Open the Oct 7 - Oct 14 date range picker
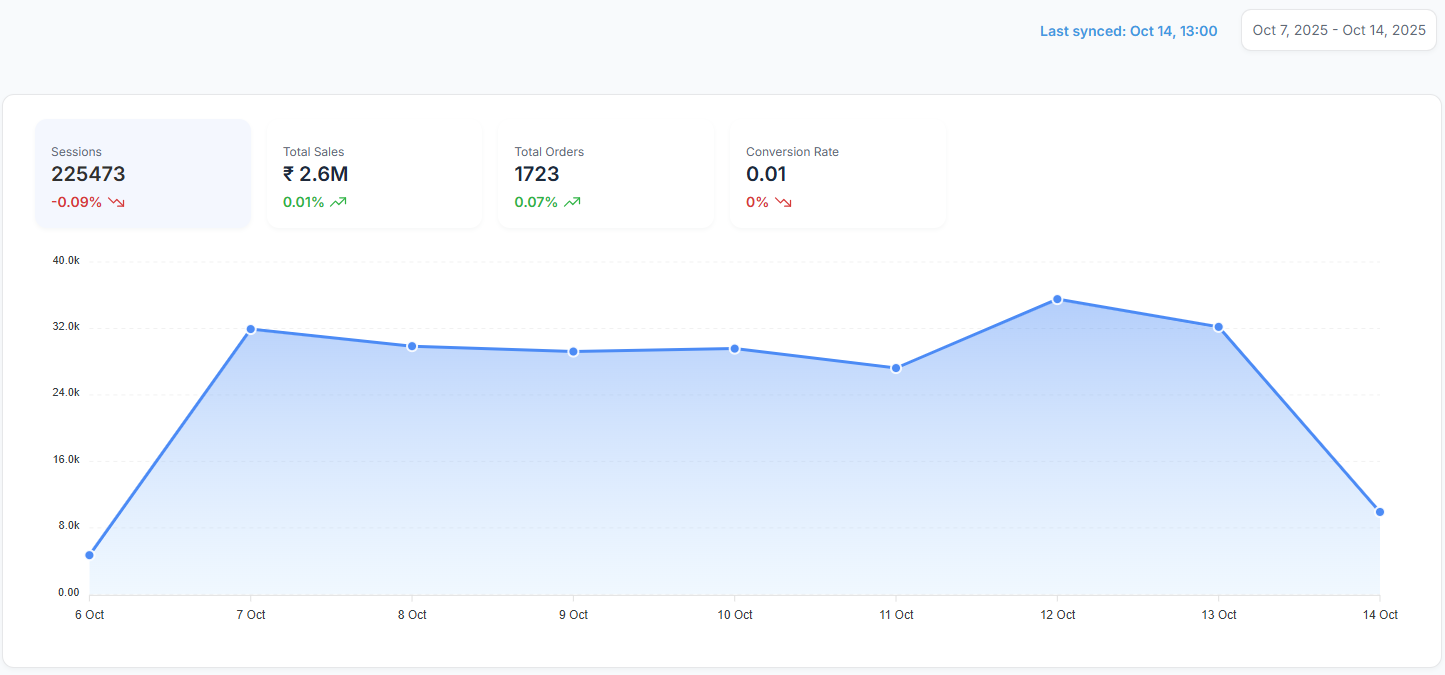1445x675 pixels. coord(1338,30)
